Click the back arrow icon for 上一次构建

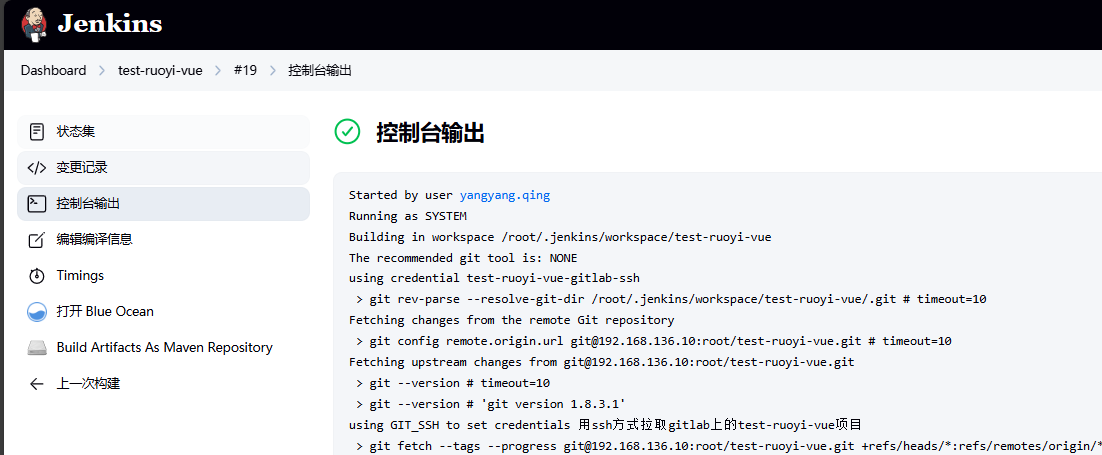pos(37,384)
